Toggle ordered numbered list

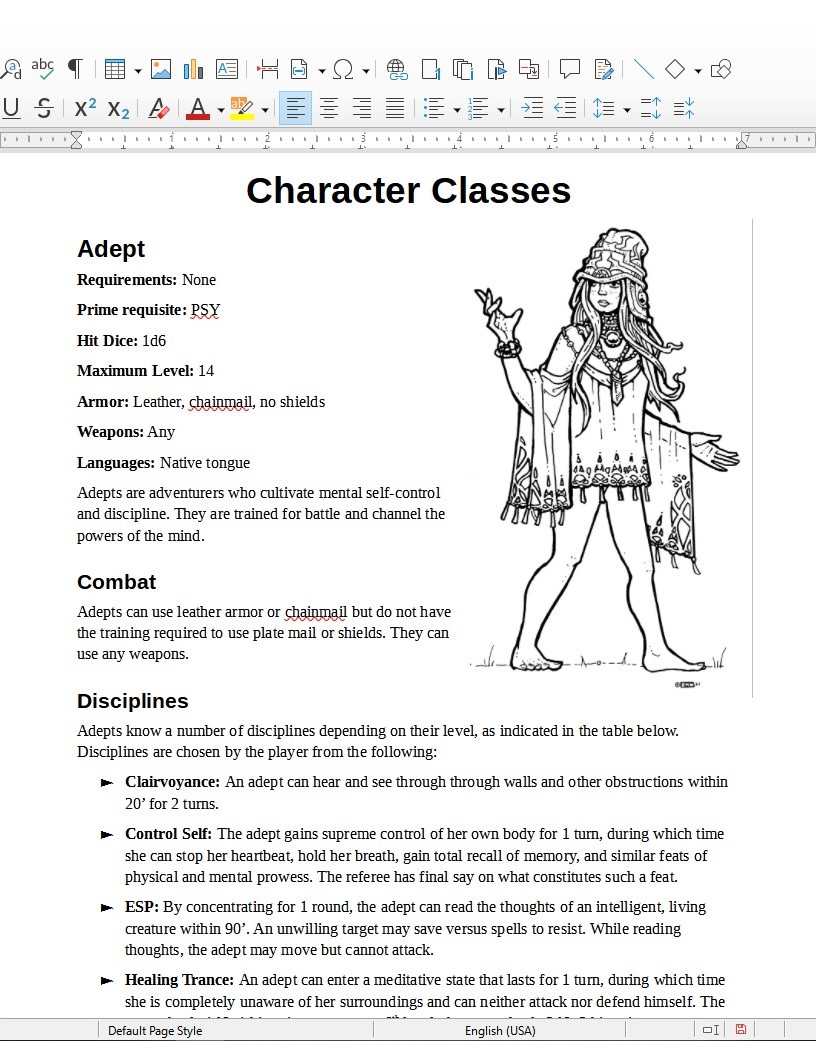coord(478,108)
